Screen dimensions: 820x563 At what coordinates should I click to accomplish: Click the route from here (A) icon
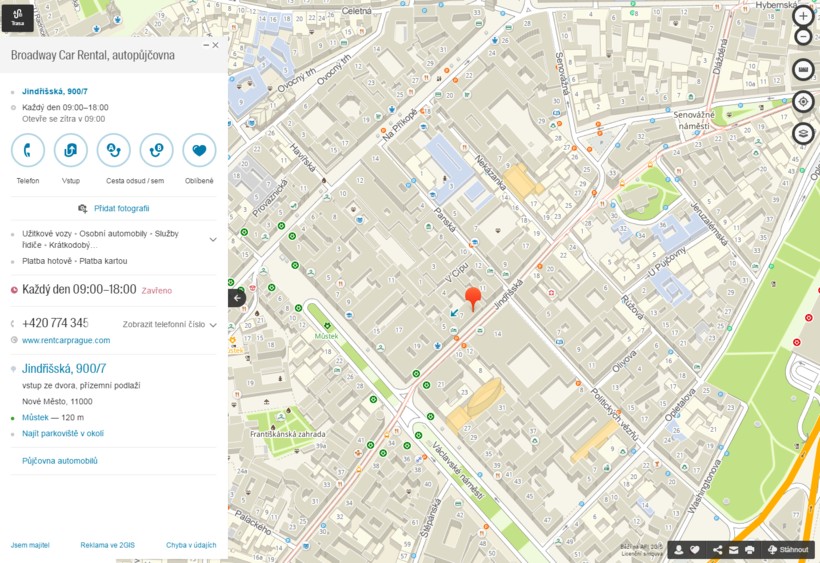pos(113,151)
